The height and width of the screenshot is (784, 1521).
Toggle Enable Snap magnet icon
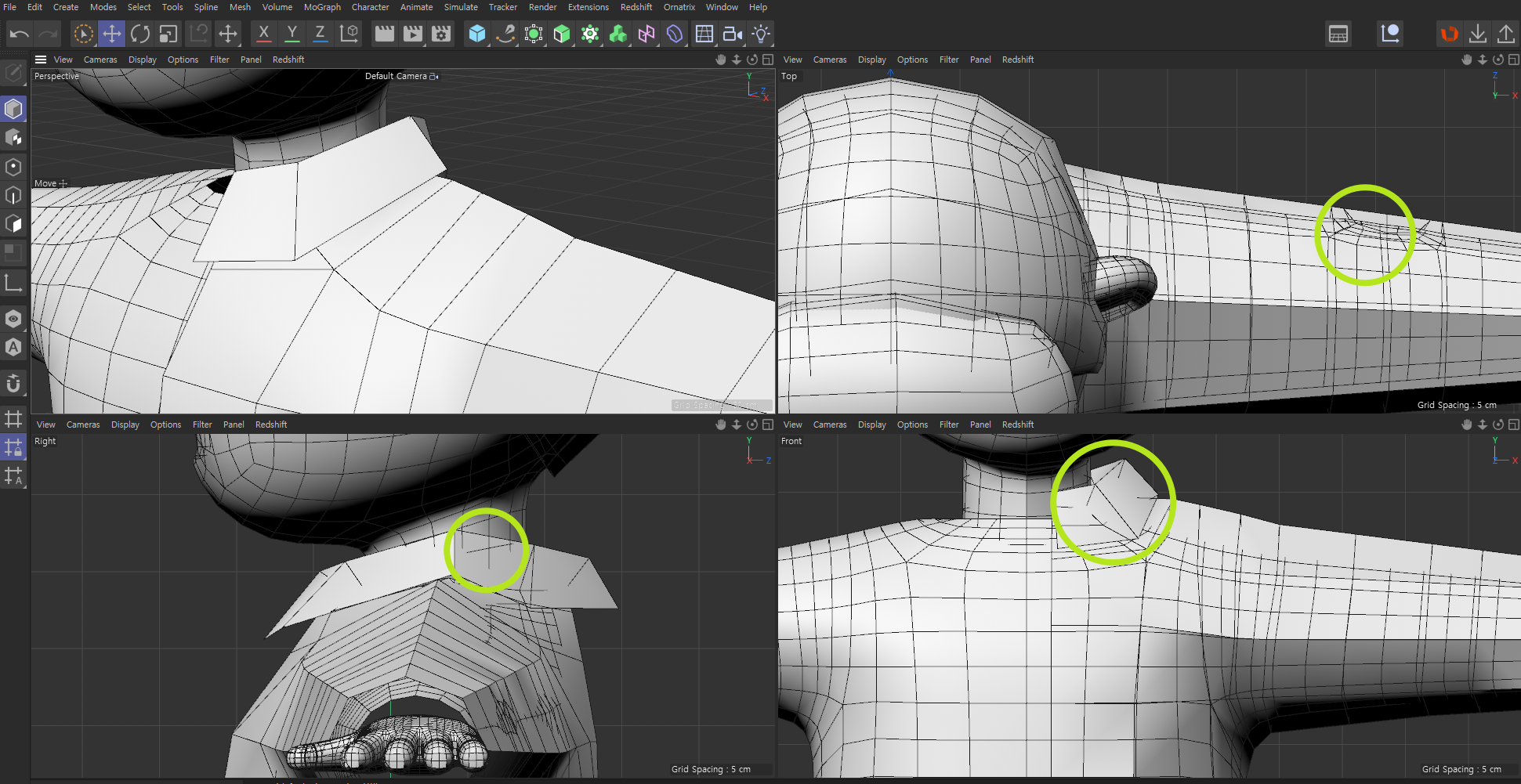13,383
